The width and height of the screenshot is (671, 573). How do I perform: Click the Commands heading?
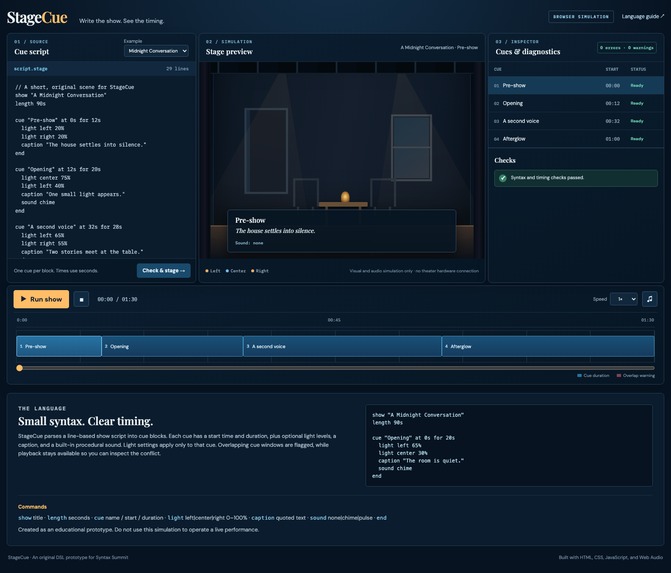[32, 507]
